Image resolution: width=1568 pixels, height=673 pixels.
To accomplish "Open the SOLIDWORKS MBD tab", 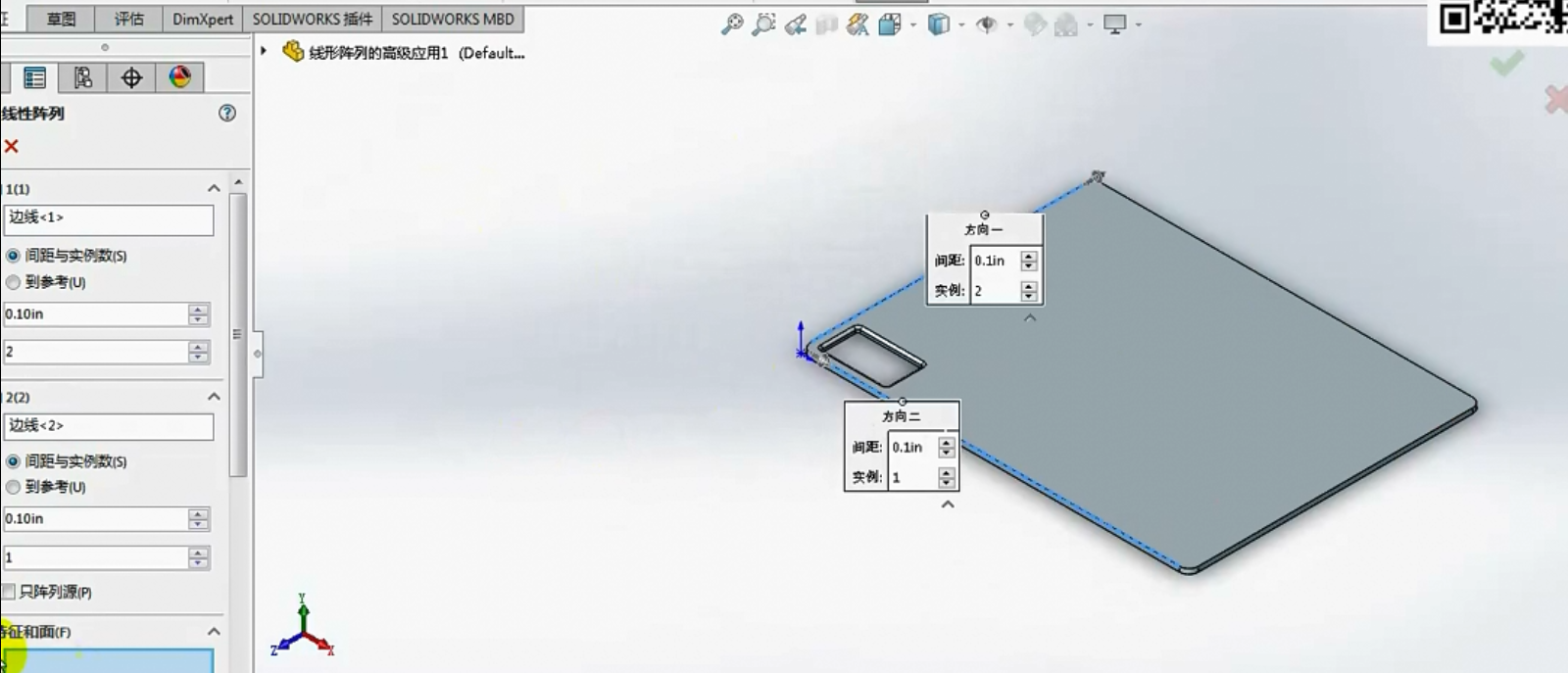I will click(x=453, y=19).
